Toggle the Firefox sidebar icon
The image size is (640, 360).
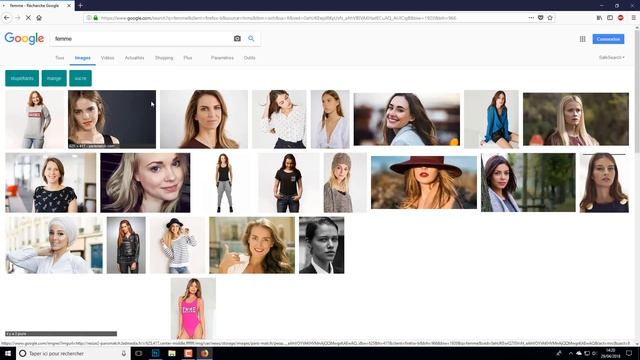click(610, 18)
